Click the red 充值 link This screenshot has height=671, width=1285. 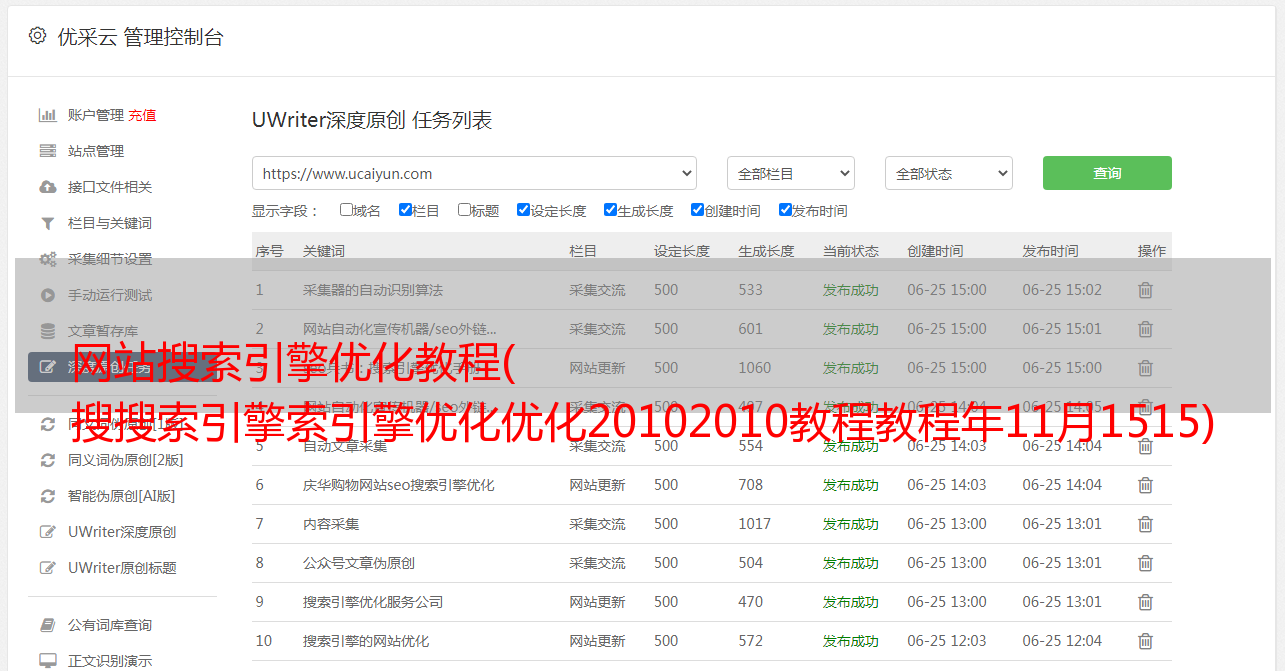click(x=142, y=115)
